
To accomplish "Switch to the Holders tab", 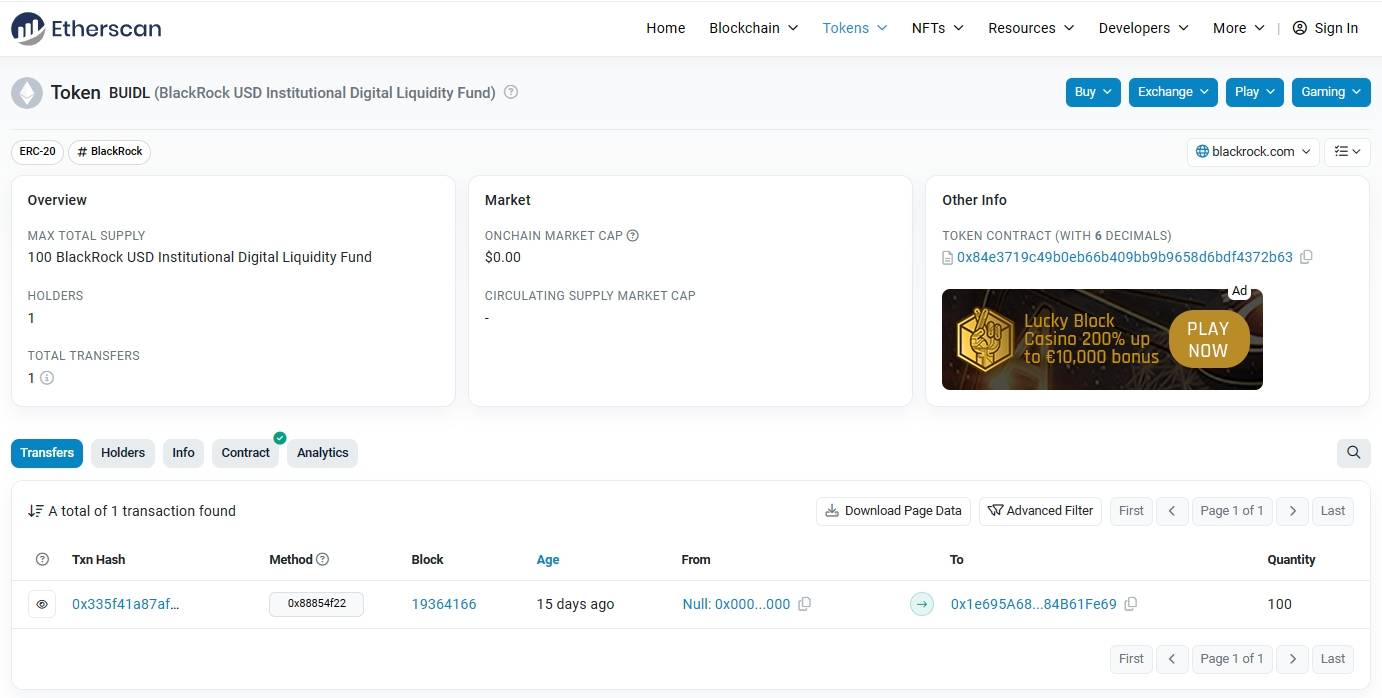I will tap(123, 453).
